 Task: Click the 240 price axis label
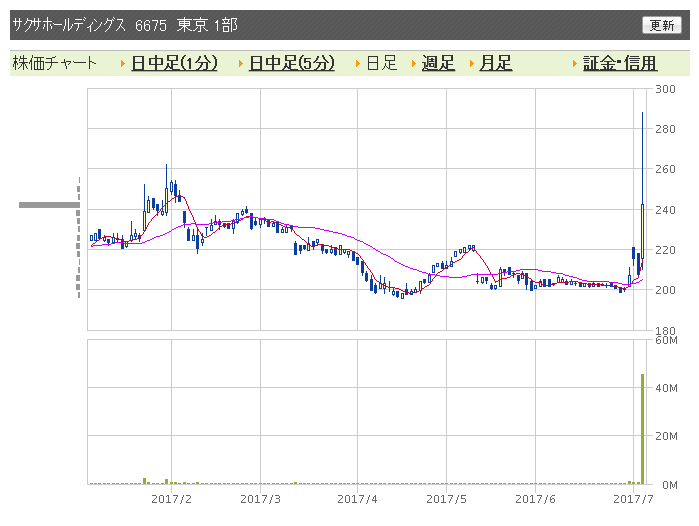(665, 210)
